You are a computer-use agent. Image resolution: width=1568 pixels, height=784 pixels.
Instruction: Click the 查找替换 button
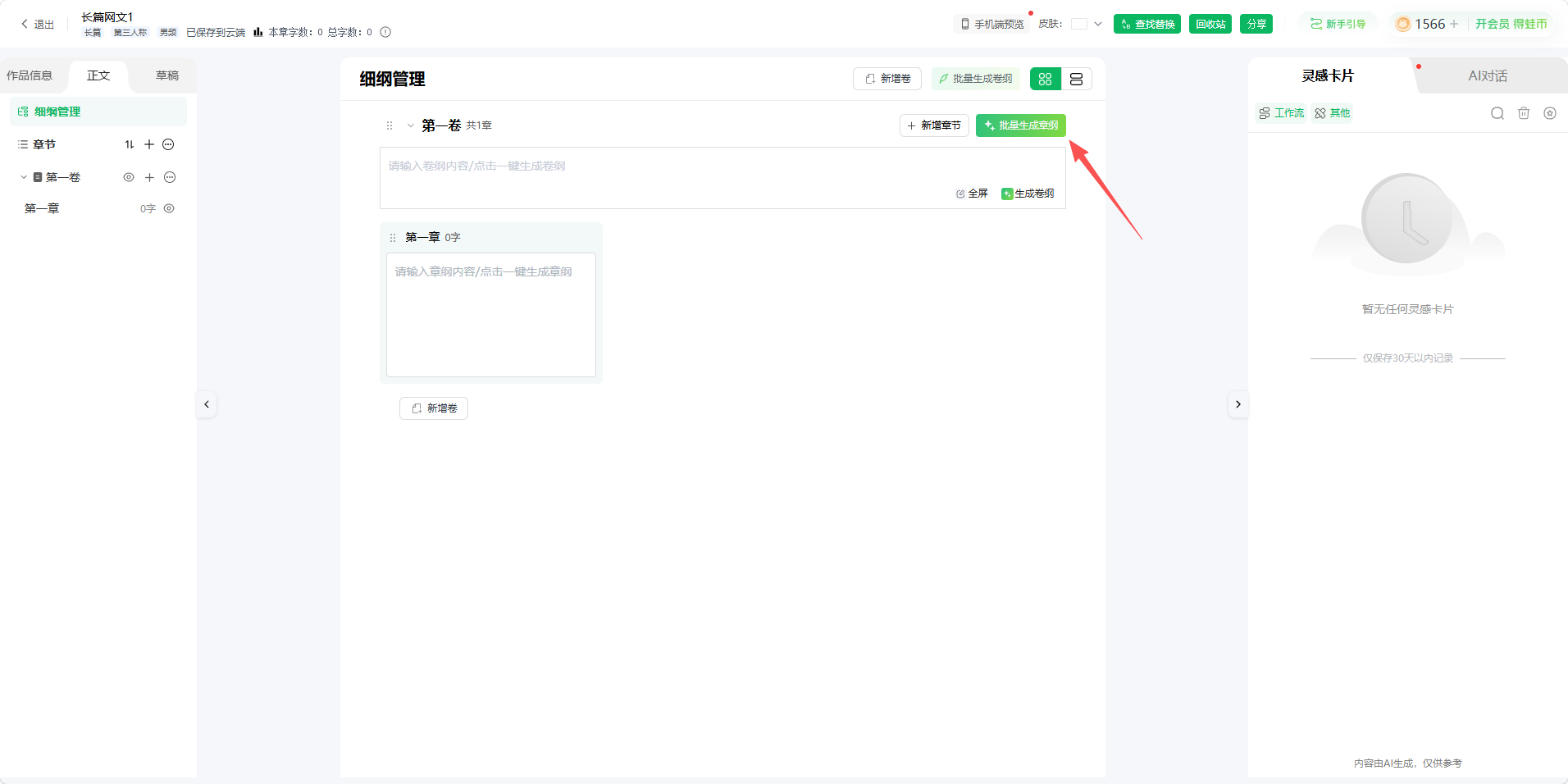coord(1147,24)
